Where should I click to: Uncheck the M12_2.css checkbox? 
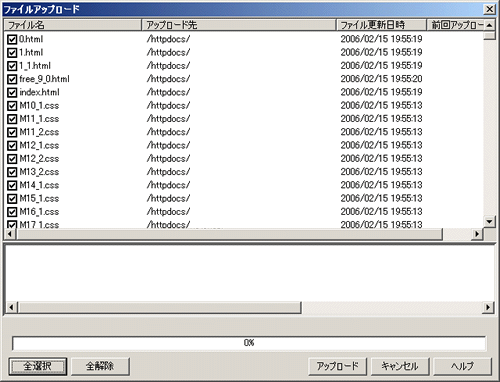click(12, 159)
